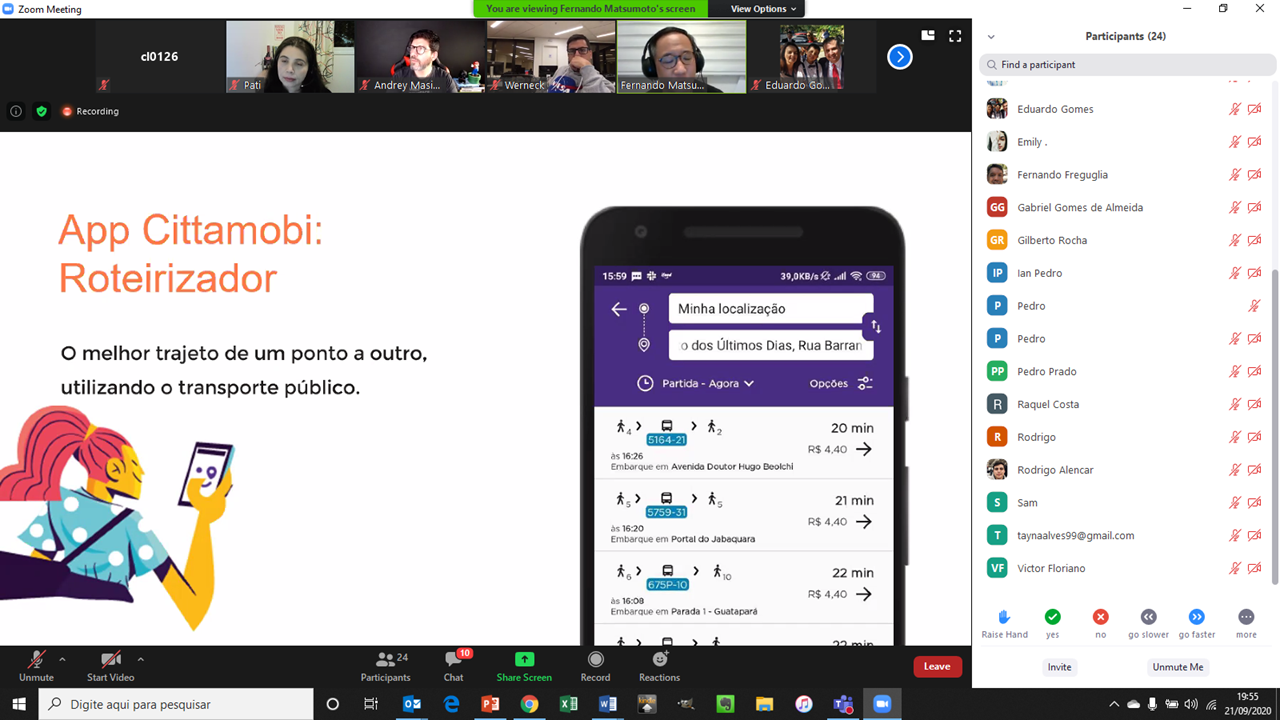Screen dimensions: 1280x720
Task: Click Opções filter in phone app
Action: [x=841, y=383]
